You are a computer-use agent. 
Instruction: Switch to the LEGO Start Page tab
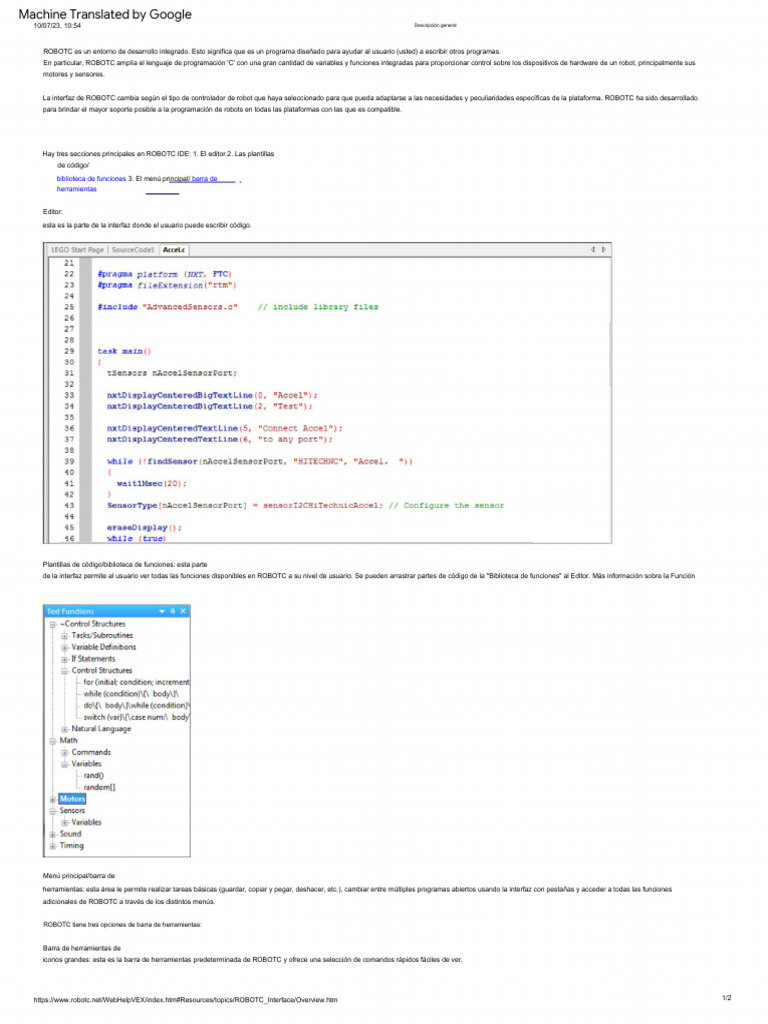click(x=78, y=249)
